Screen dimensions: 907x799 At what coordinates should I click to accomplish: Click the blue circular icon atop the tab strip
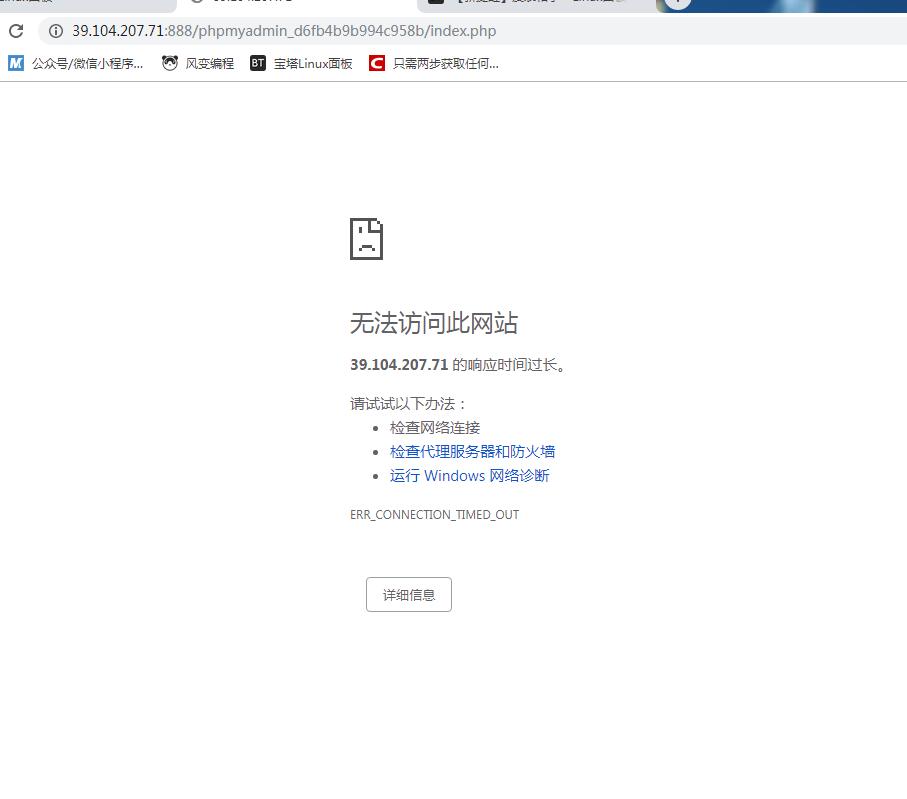tap(677, 6)
